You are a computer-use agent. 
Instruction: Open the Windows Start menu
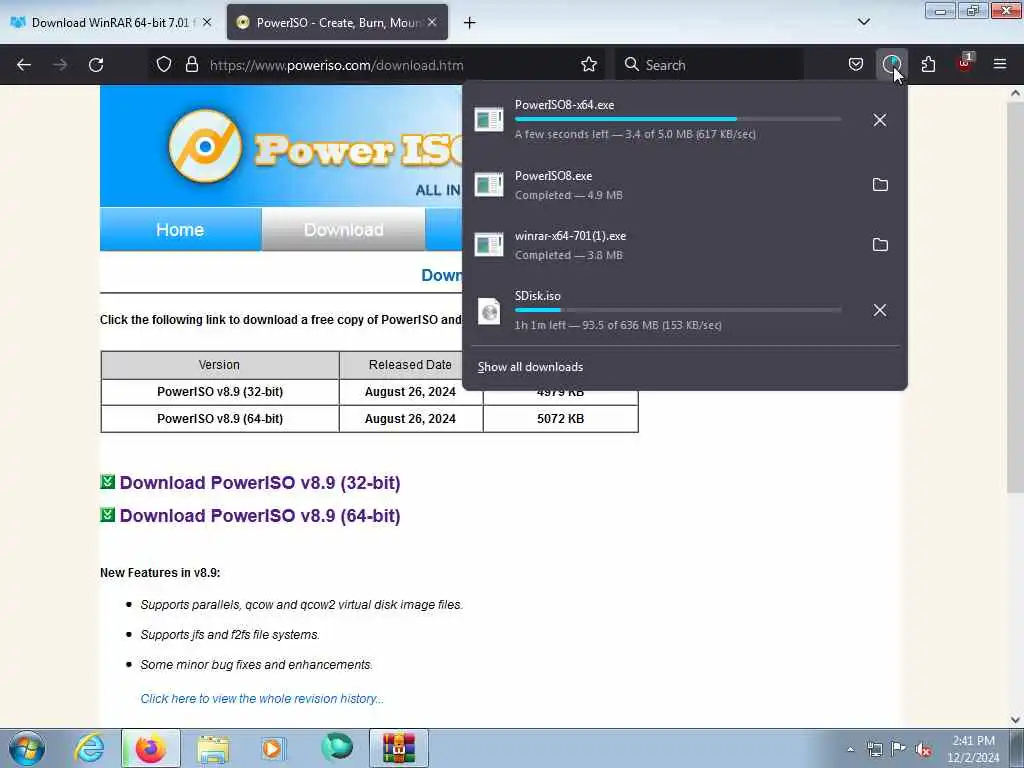(x=27, y=748)
